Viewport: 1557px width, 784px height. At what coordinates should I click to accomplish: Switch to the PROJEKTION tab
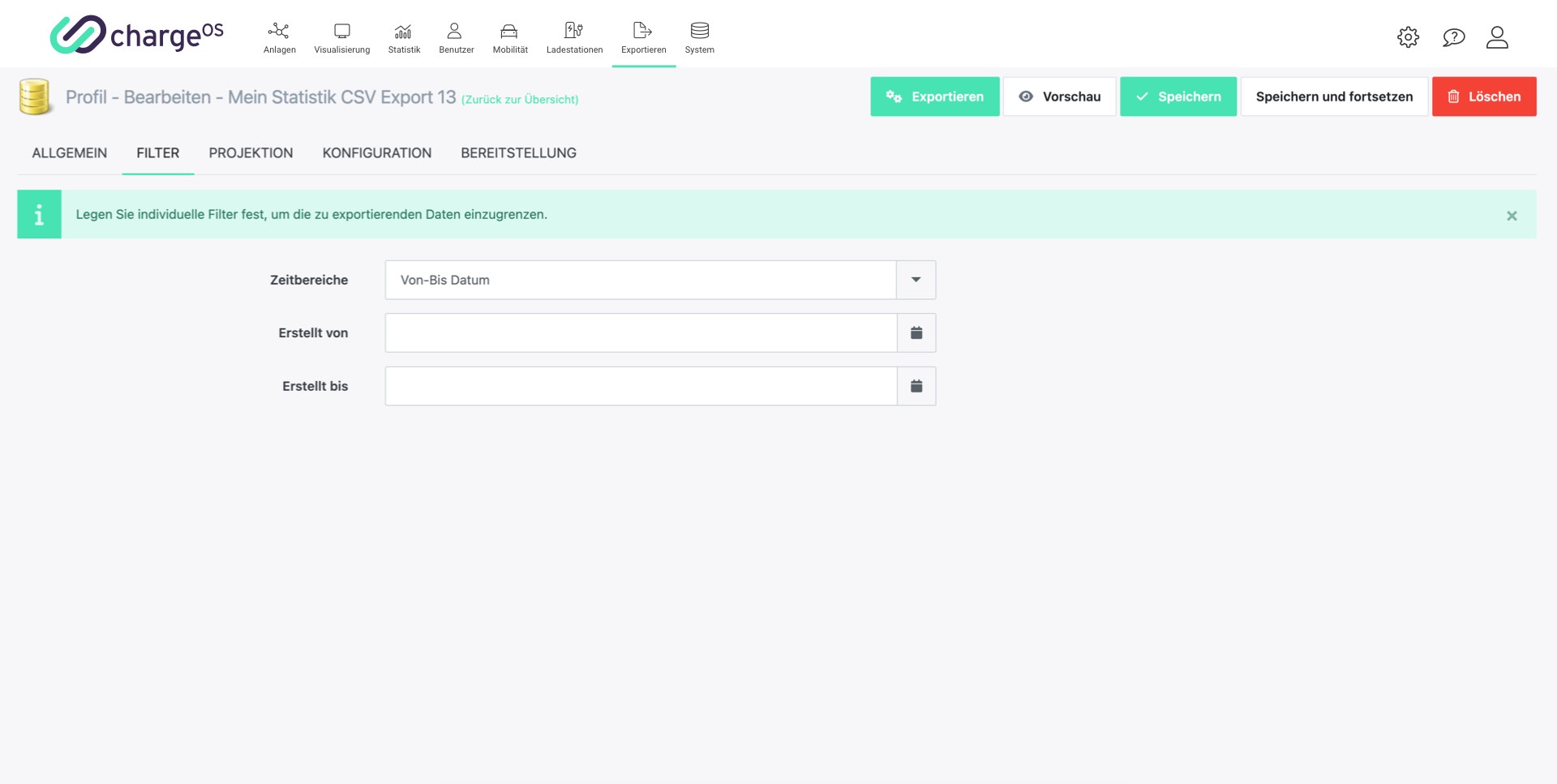251,153
